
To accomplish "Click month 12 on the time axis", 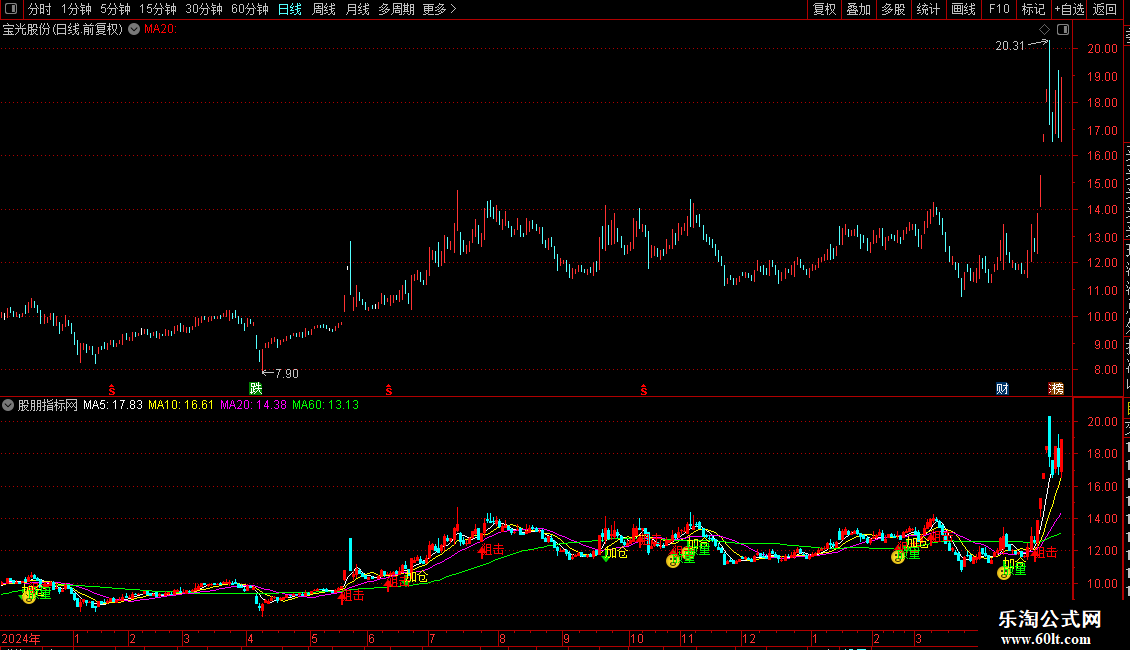I will [x=749, y=638].
